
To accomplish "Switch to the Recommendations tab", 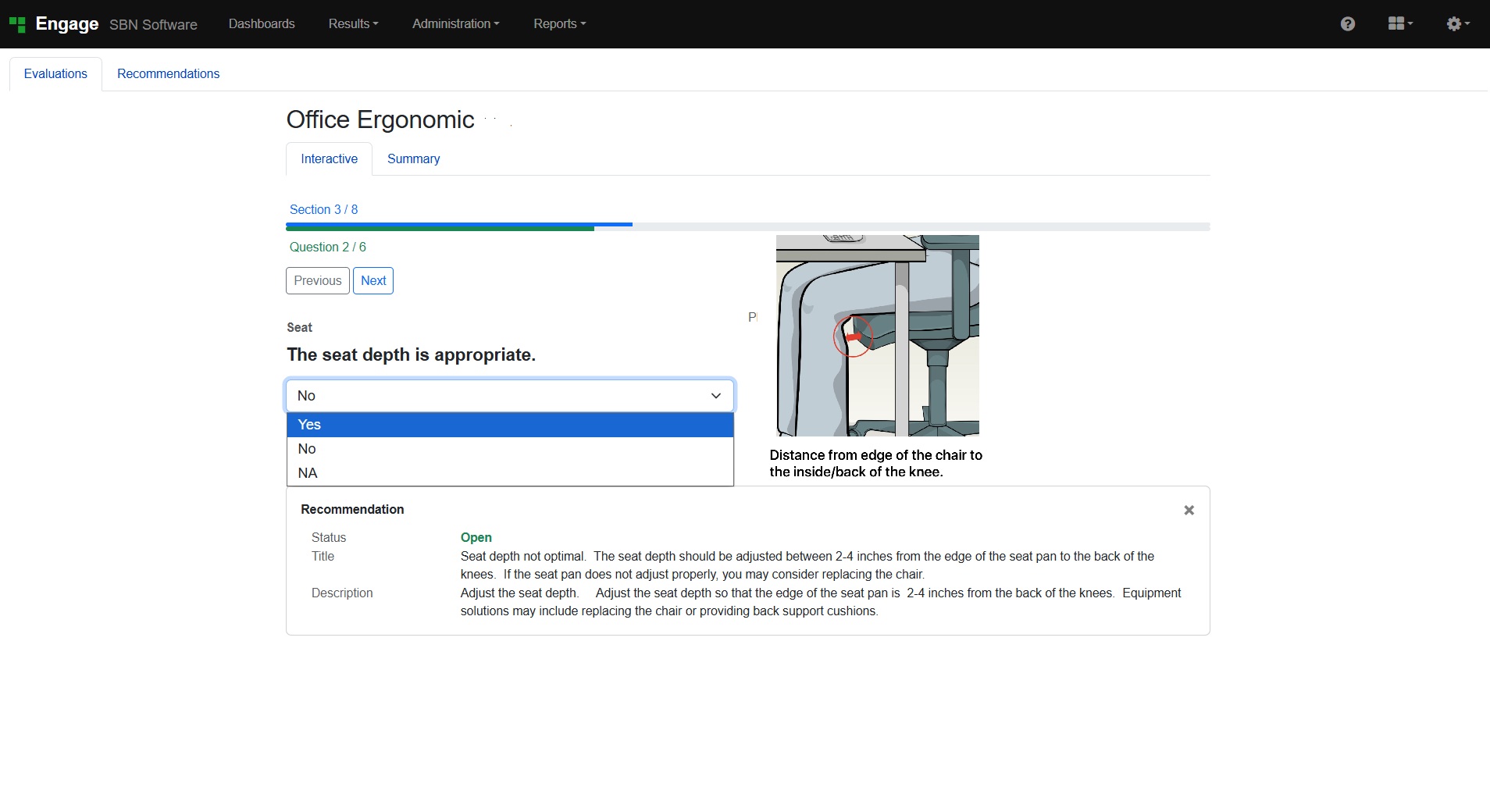I will point(168,73).
